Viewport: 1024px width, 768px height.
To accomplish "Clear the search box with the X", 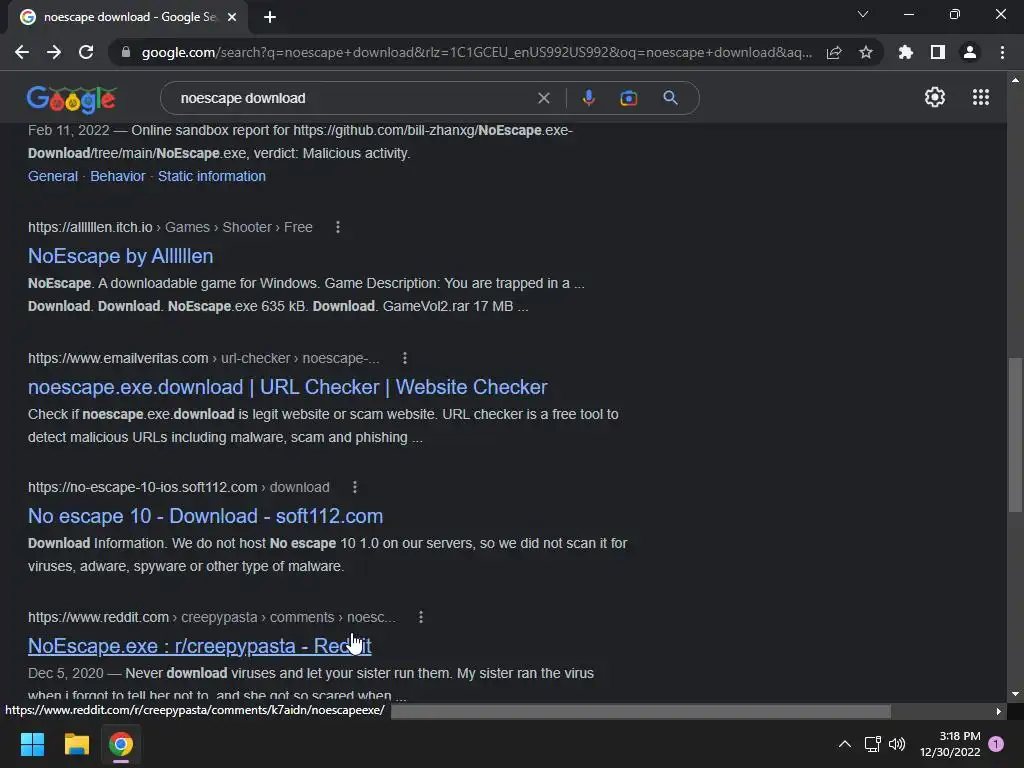I will [543, 98].
